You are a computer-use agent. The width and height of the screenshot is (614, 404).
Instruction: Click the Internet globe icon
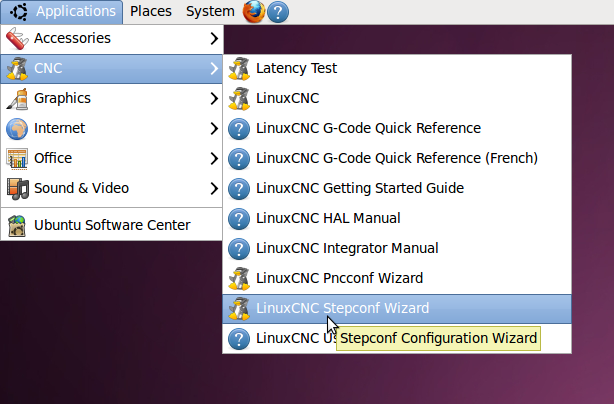17,129
